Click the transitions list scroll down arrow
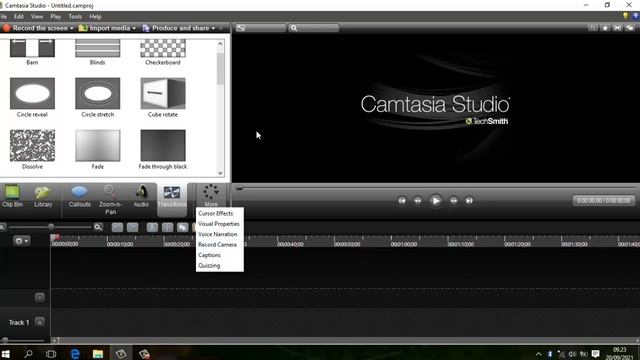Screen dimensions: 640x360 [220, 173]
